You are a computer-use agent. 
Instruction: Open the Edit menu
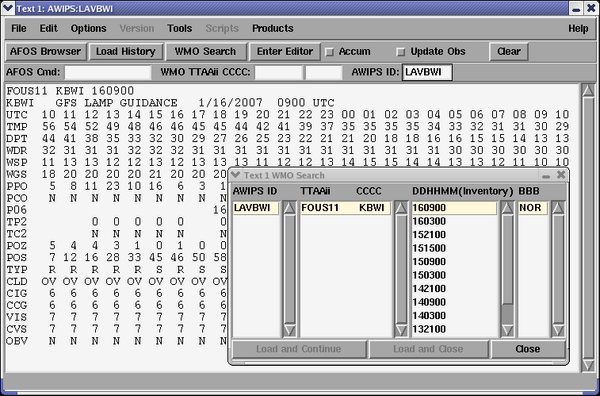[x=49, y=28]
